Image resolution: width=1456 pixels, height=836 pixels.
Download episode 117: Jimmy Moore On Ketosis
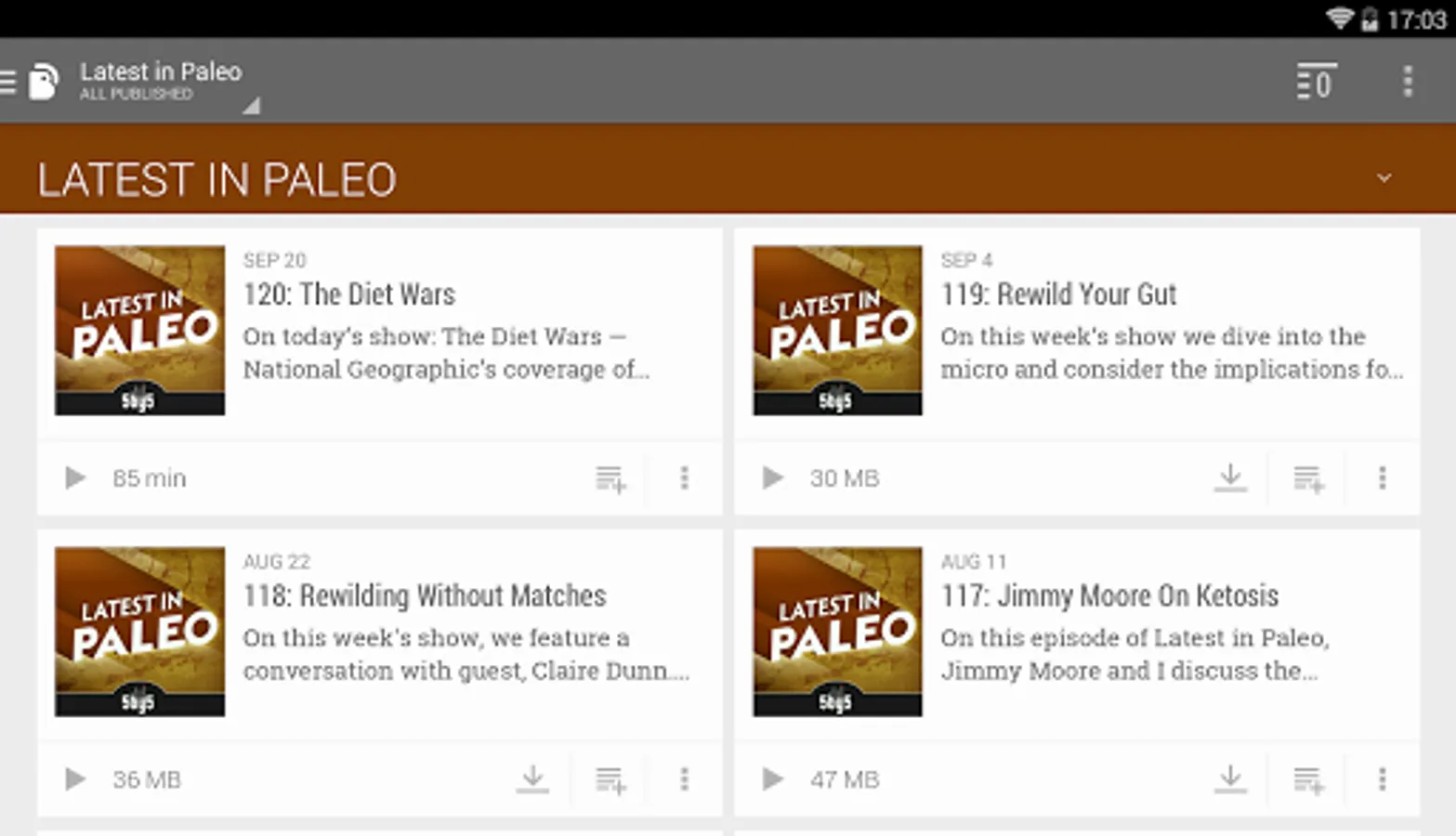[x=1230, y=779]
